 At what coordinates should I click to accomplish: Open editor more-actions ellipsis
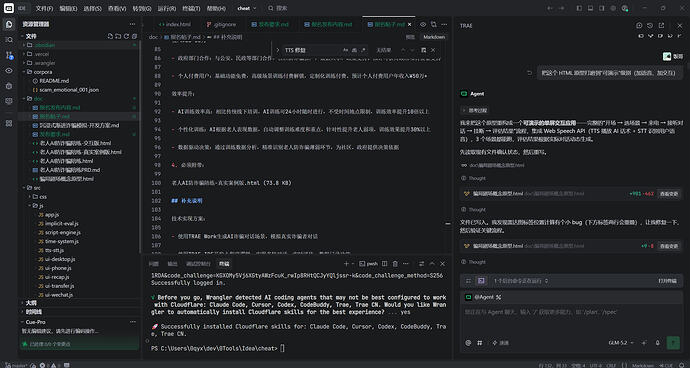444,25
